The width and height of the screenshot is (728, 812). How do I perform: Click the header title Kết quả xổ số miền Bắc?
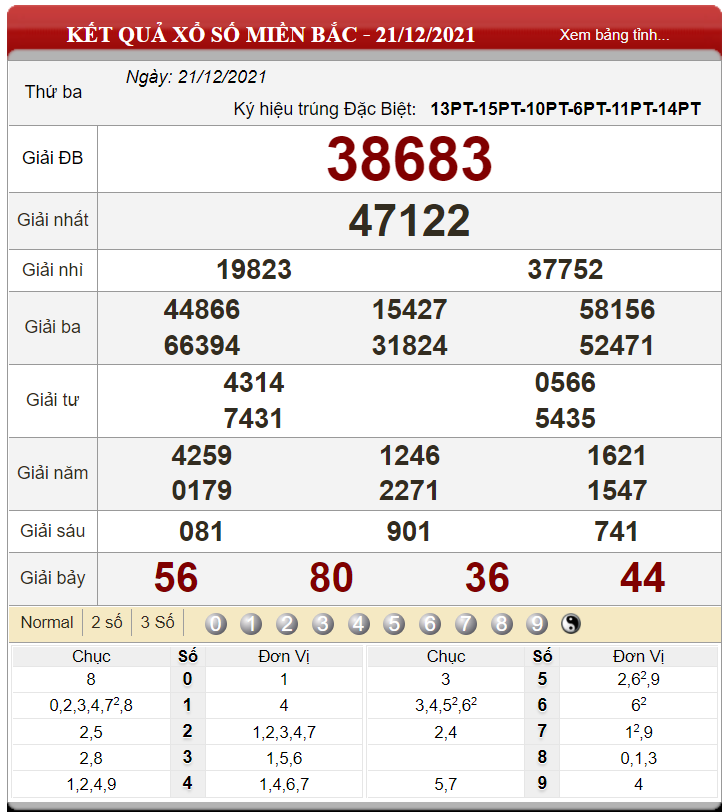click(271, 35)
